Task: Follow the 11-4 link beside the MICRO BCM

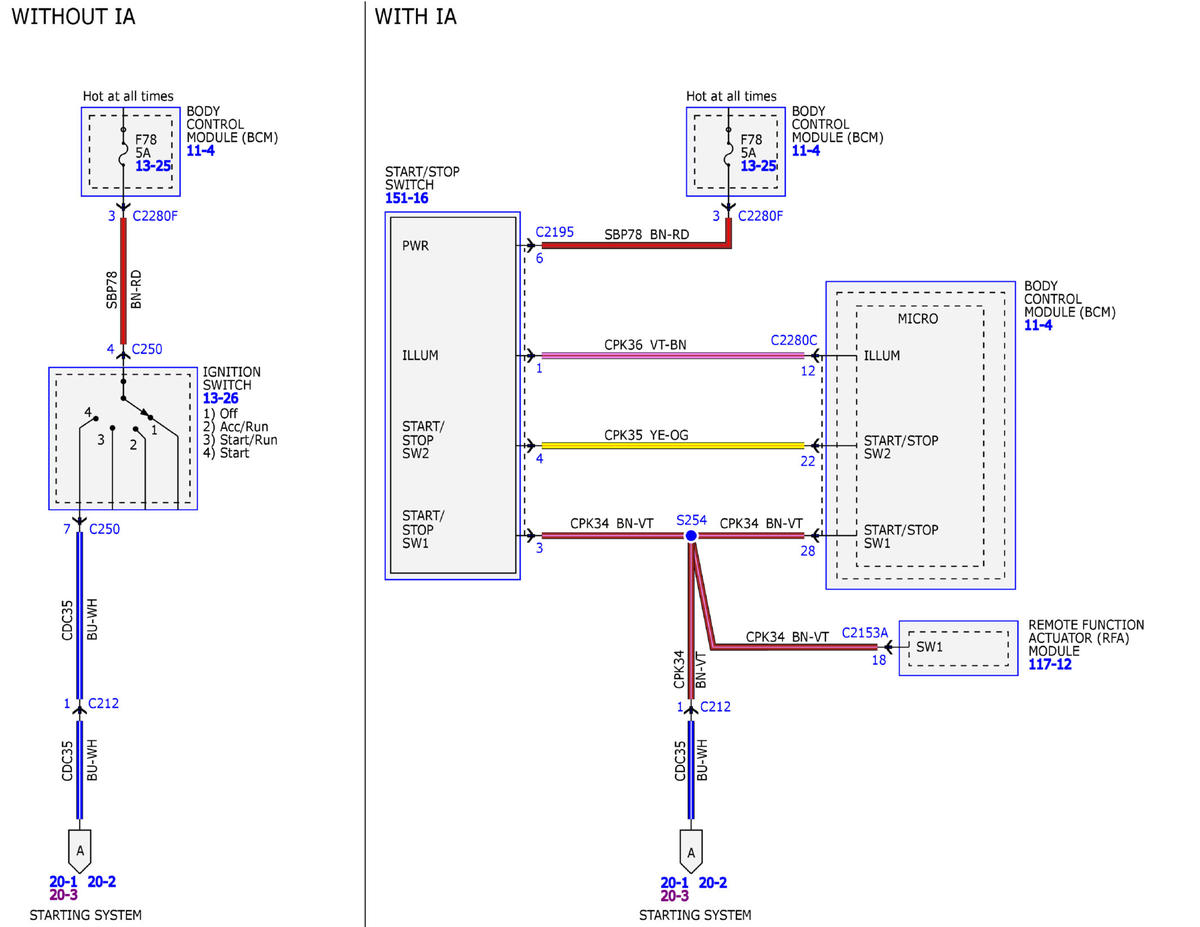Action: tap(1038, 326)
